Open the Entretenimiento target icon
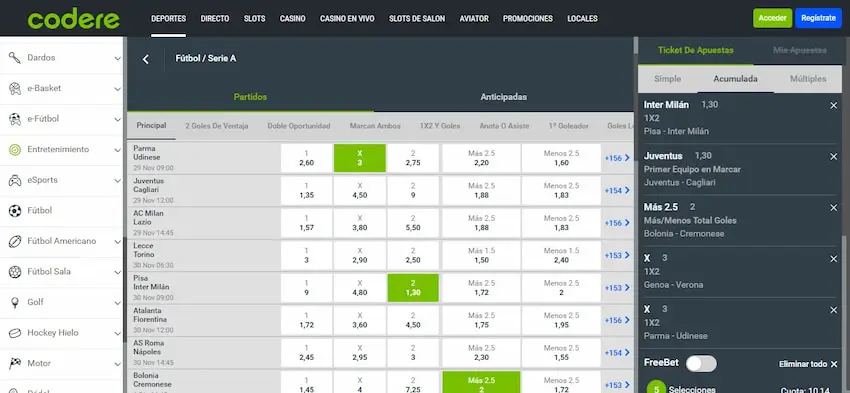This screenshot has width=850, height=393. (x=15, y=150)
